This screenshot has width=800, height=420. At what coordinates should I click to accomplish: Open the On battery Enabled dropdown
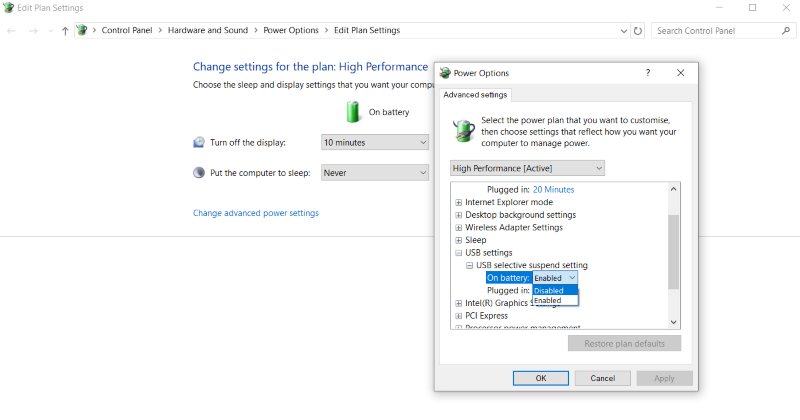(x=555, y=278)
